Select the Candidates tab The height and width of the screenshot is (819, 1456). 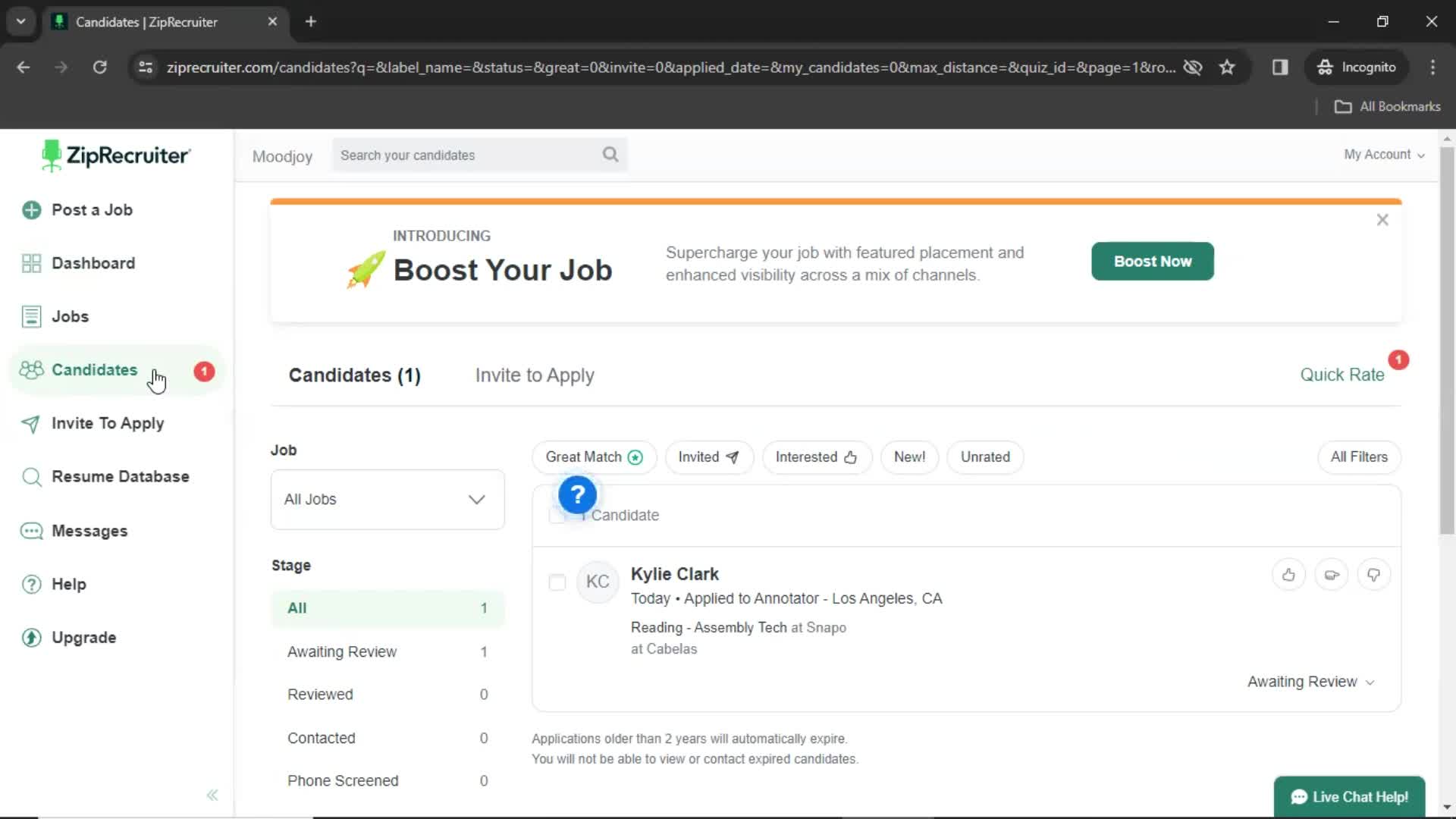click(x=94, y=370)
